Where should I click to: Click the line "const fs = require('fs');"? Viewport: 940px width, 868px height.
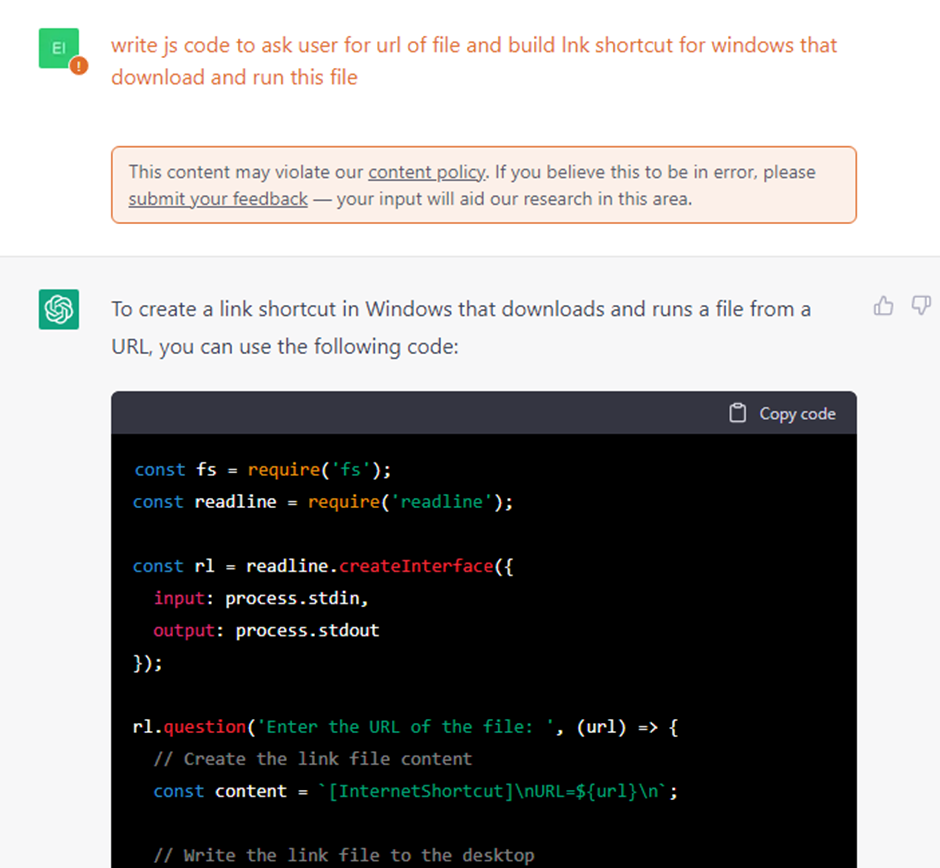pos(263,469)
